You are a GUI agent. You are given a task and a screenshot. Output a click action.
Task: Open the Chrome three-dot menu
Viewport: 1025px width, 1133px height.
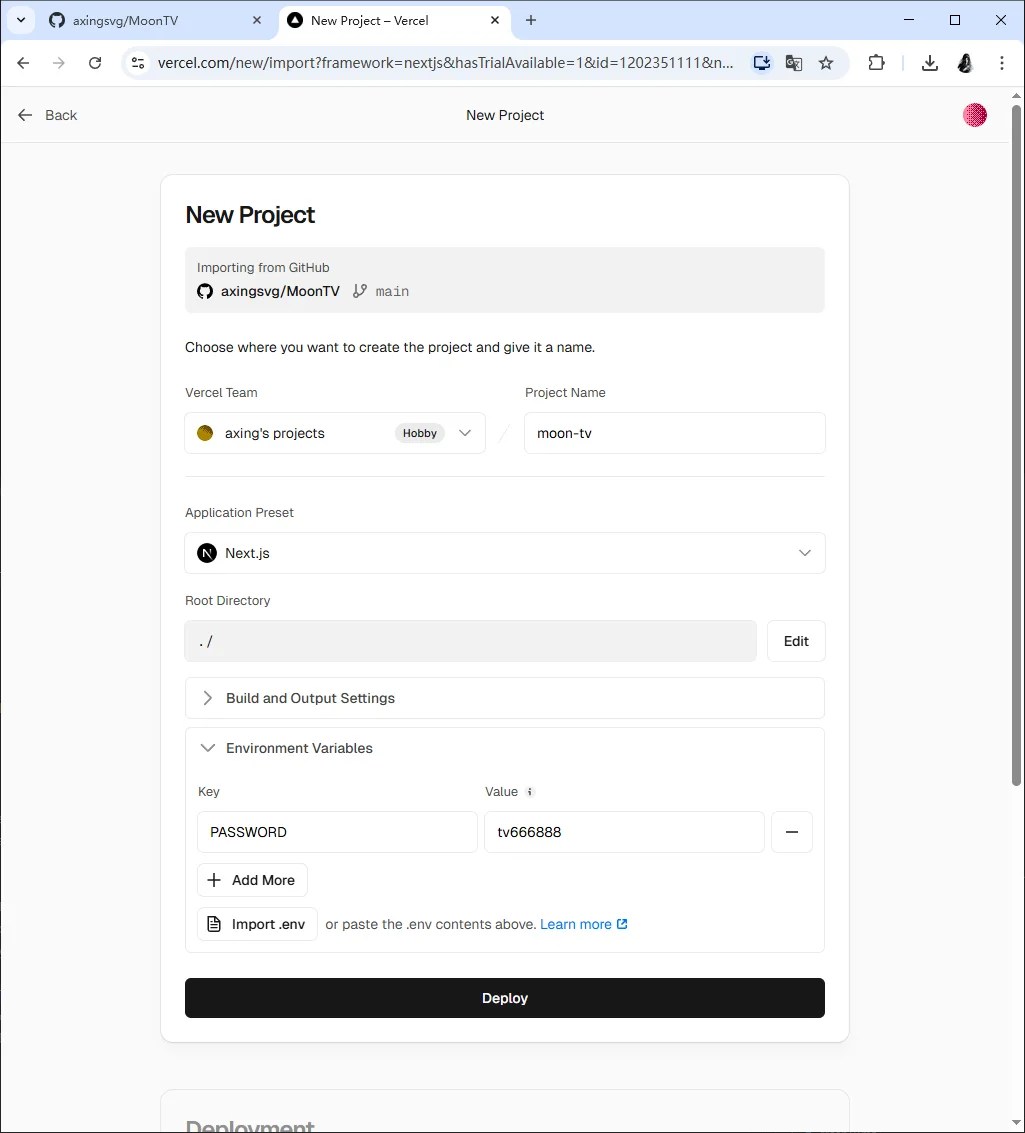1002,63
